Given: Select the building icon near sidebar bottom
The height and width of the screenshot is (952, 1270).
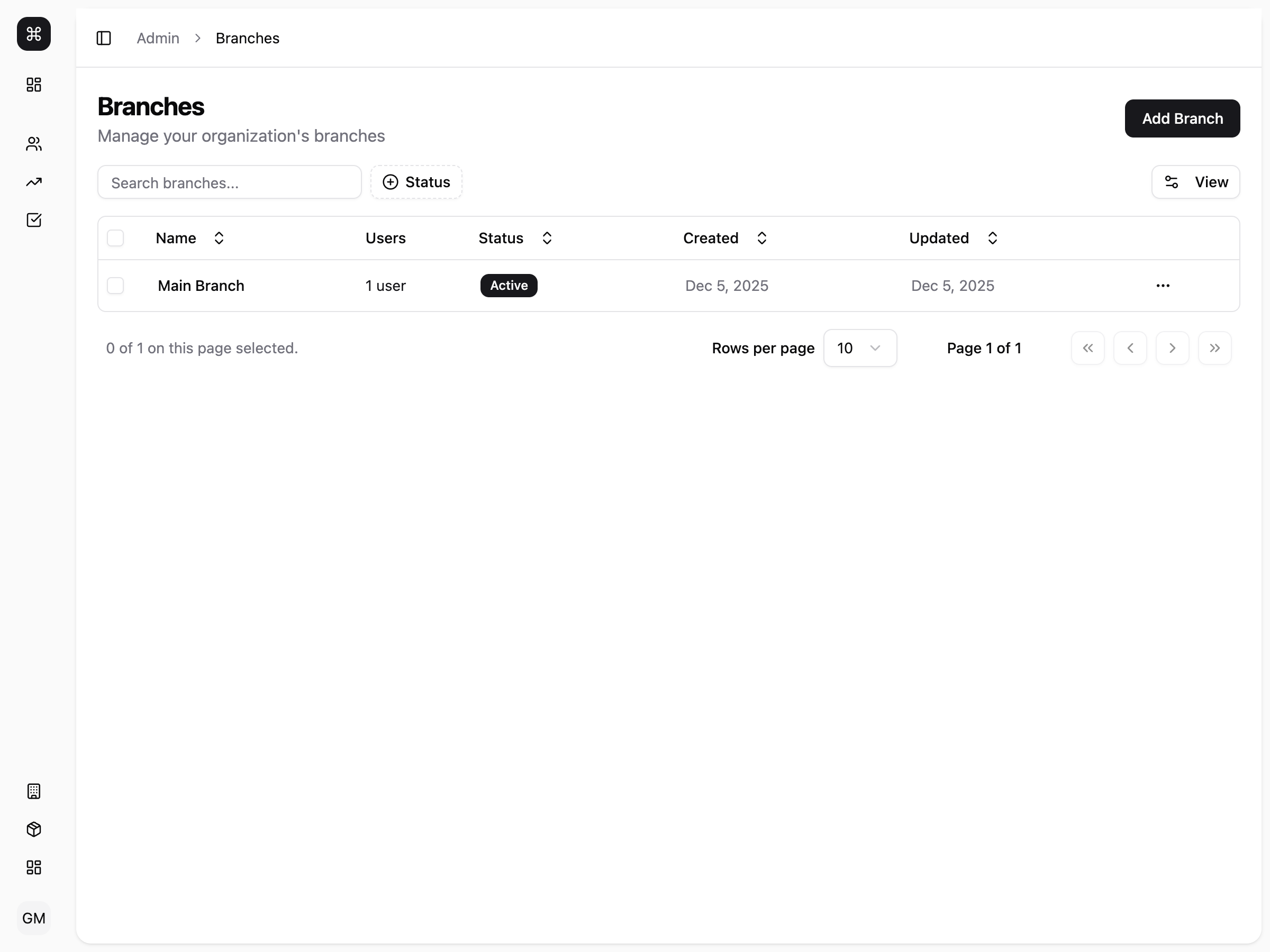Looking at the screenshot, I should point(33,791).
